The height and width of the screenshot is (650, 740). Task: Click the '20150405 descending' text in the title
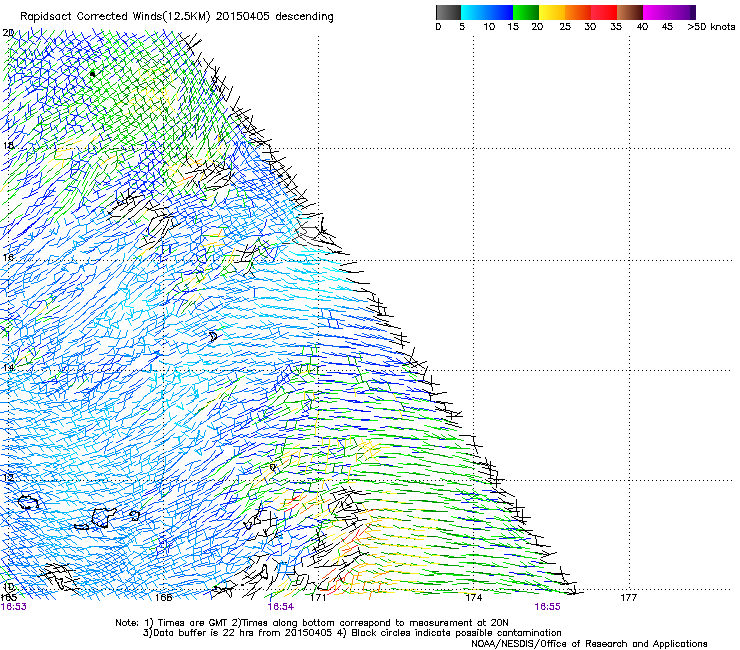pyautogui.click(x=275, y=17)
